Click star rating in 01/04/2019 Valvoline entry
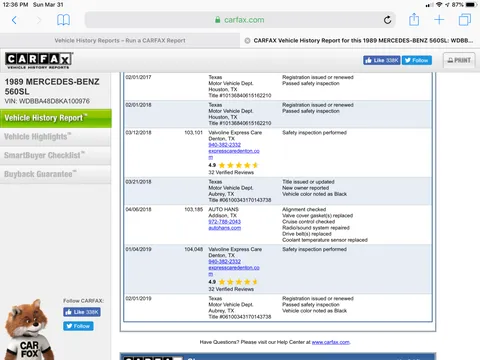This screenshot has height=360, width=480. point(239,282)
